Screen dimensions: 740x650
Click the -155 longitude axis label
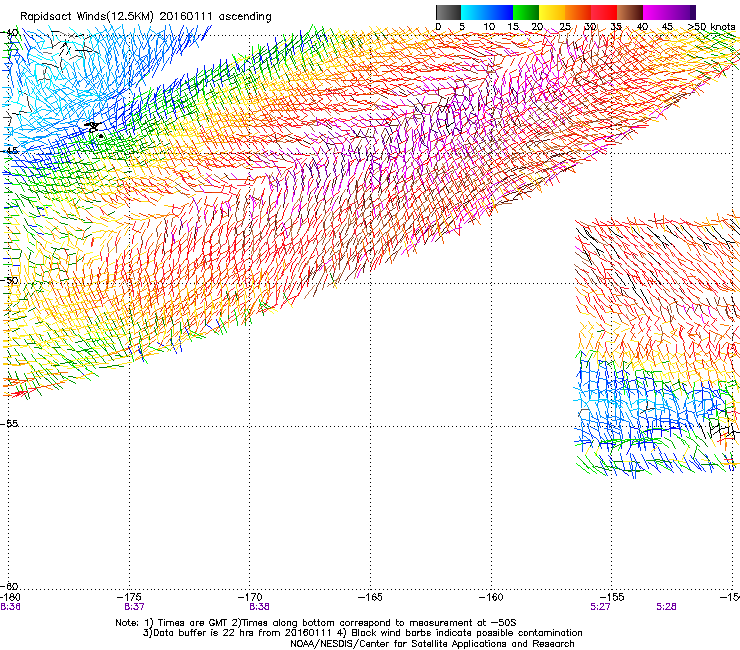tap(612, 597)
